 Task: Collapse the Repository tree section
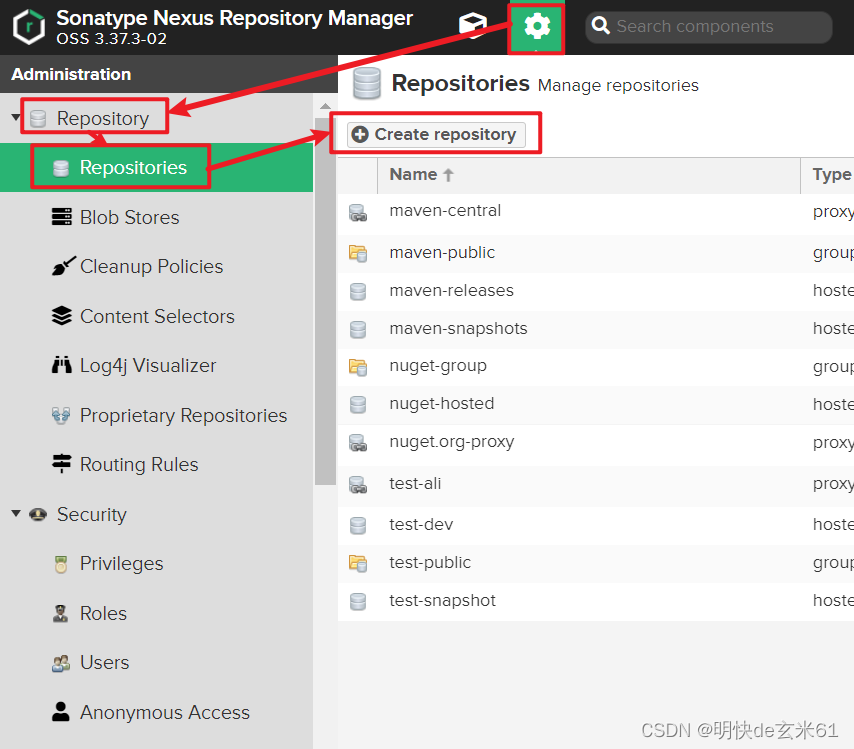(16, 117)
